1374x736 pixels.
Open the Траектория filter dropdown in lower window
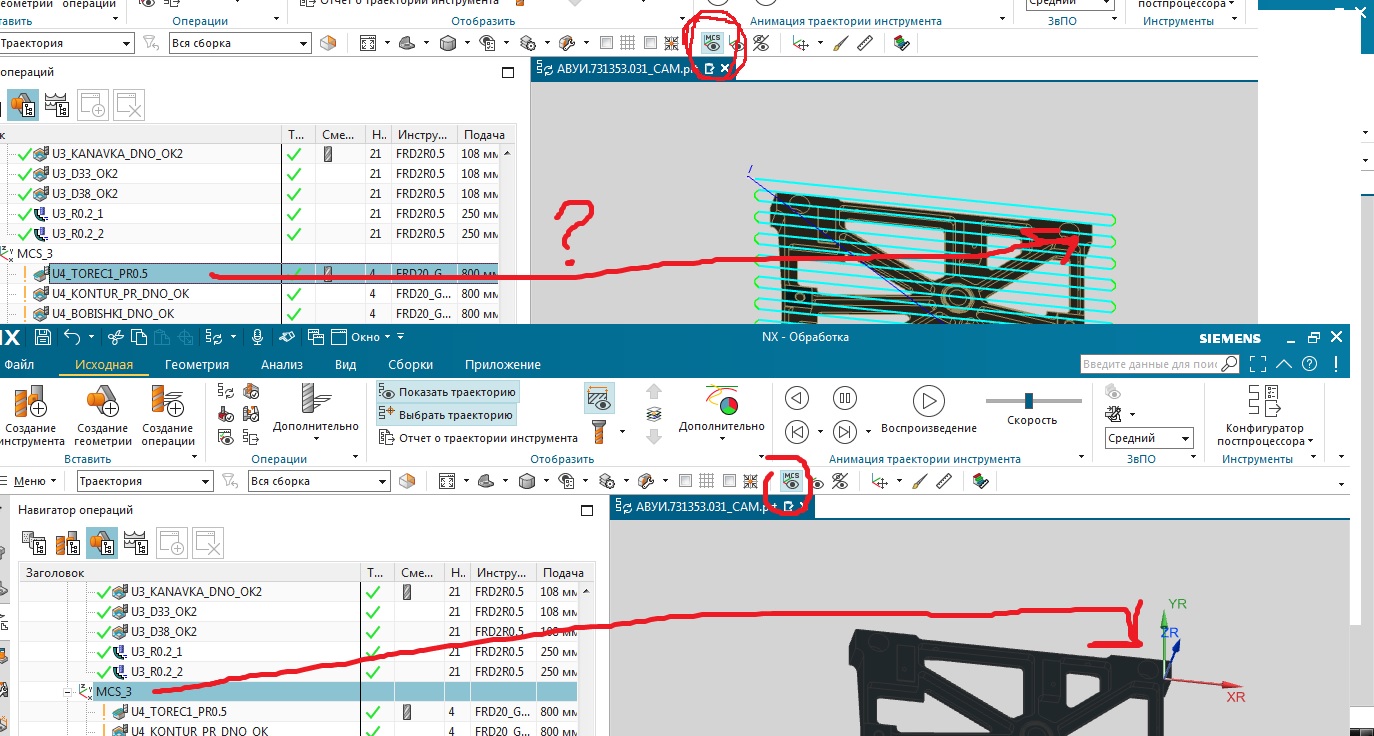click(x=145, y=481)
